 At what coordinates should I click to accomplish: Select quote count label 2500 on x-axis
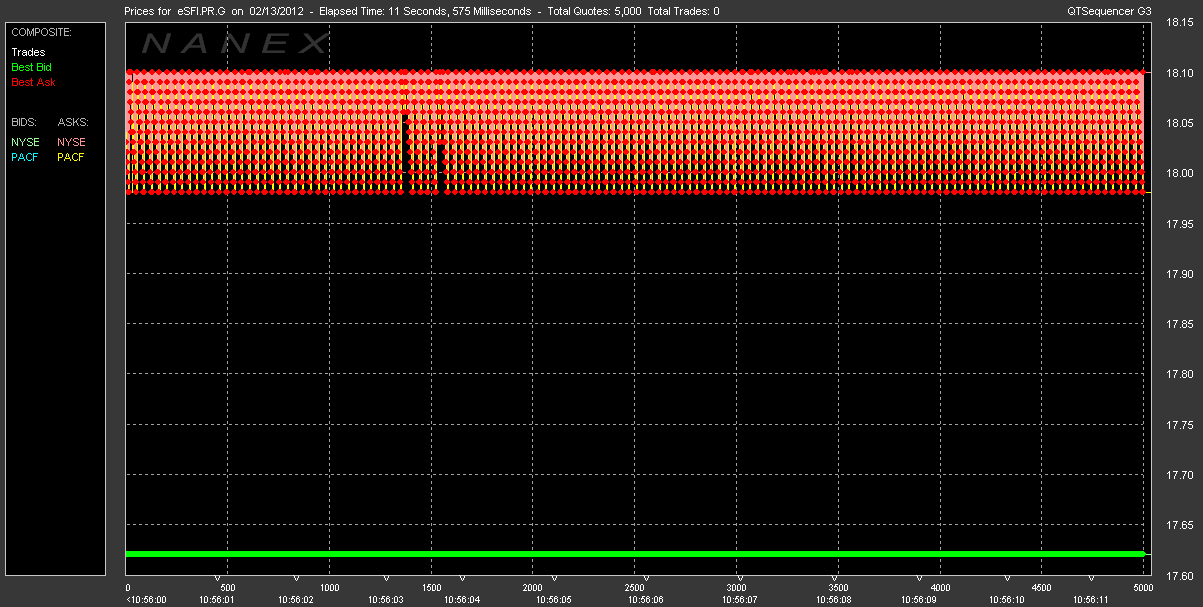(635, 588)
